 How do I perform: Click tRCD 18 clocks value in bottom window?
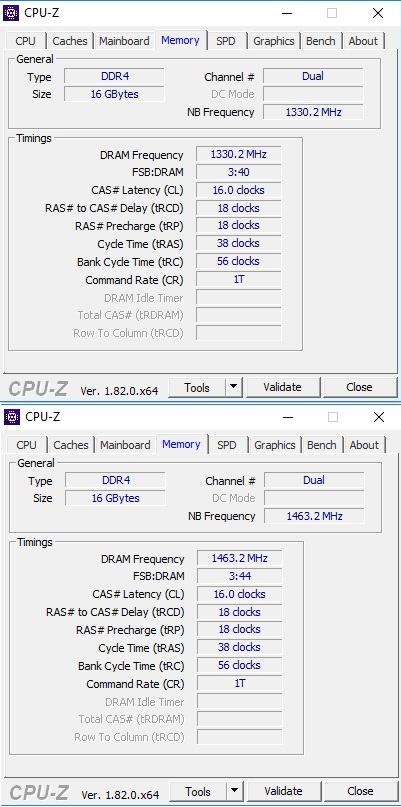(x=239, y=612)
